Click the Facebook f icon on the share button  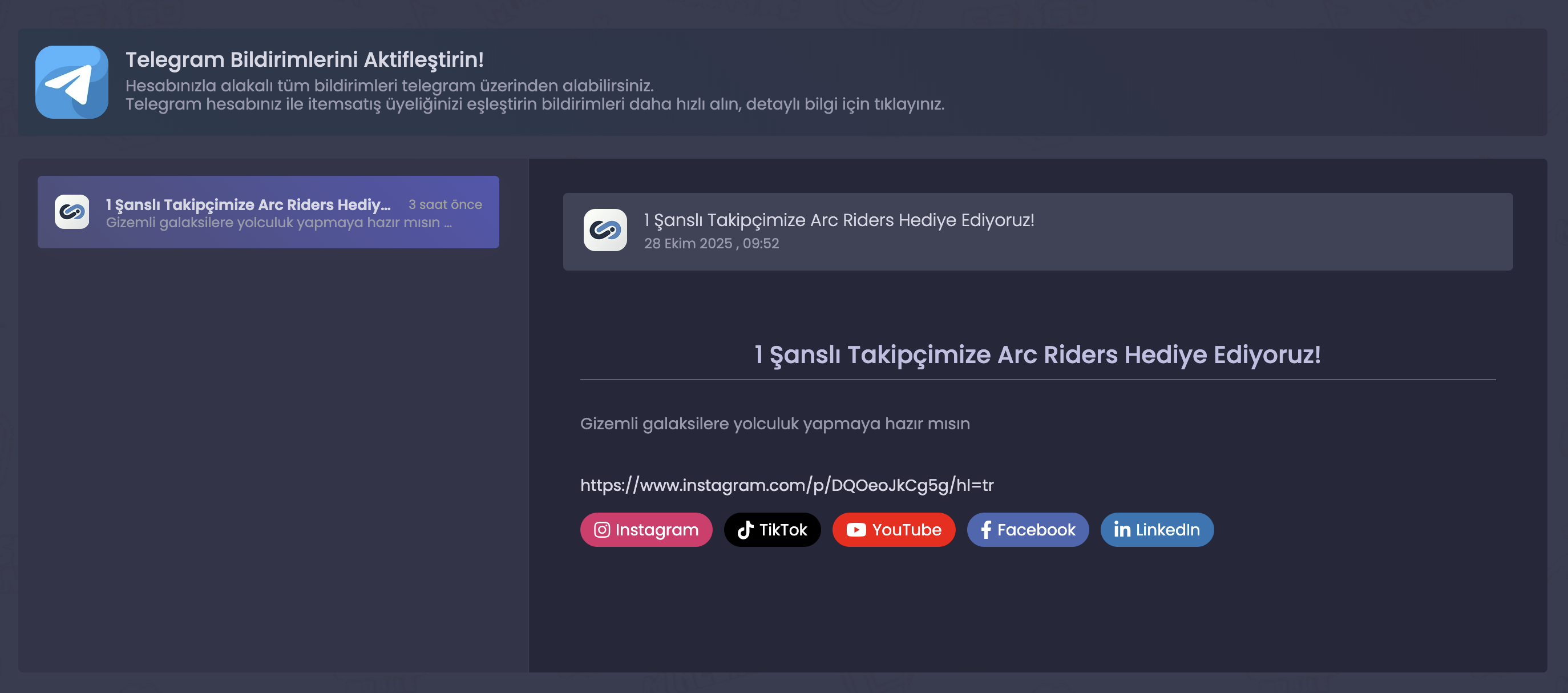tap(986, 530)
